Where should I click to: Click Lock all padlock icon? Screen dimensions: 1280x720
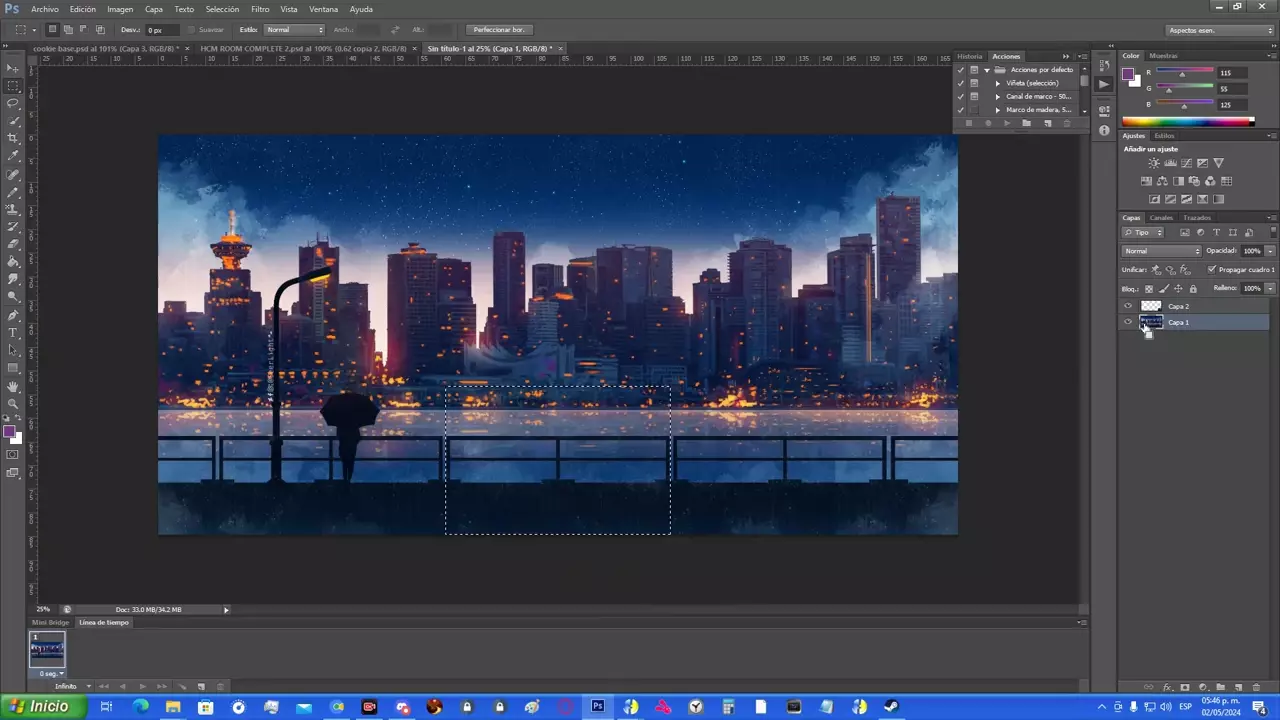coord(1193,288)
